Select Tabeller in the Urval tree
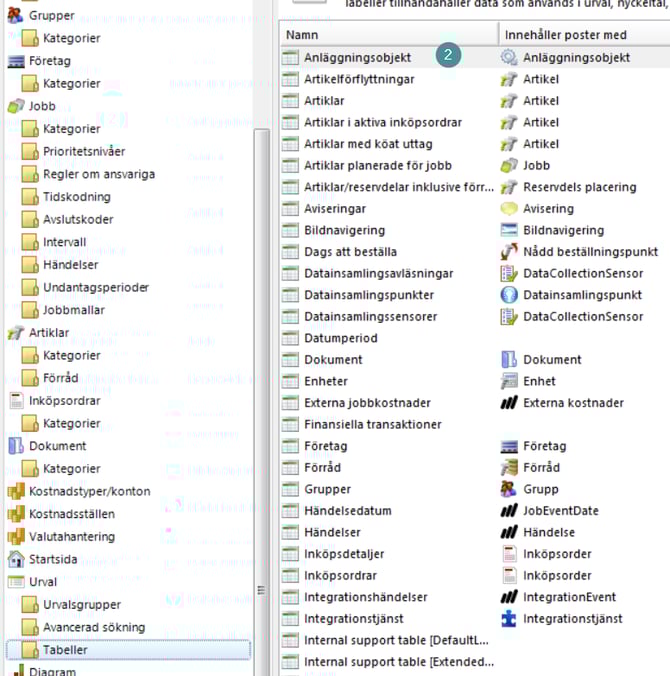Viewport: 670px width, 676px height. pos(65,650)
